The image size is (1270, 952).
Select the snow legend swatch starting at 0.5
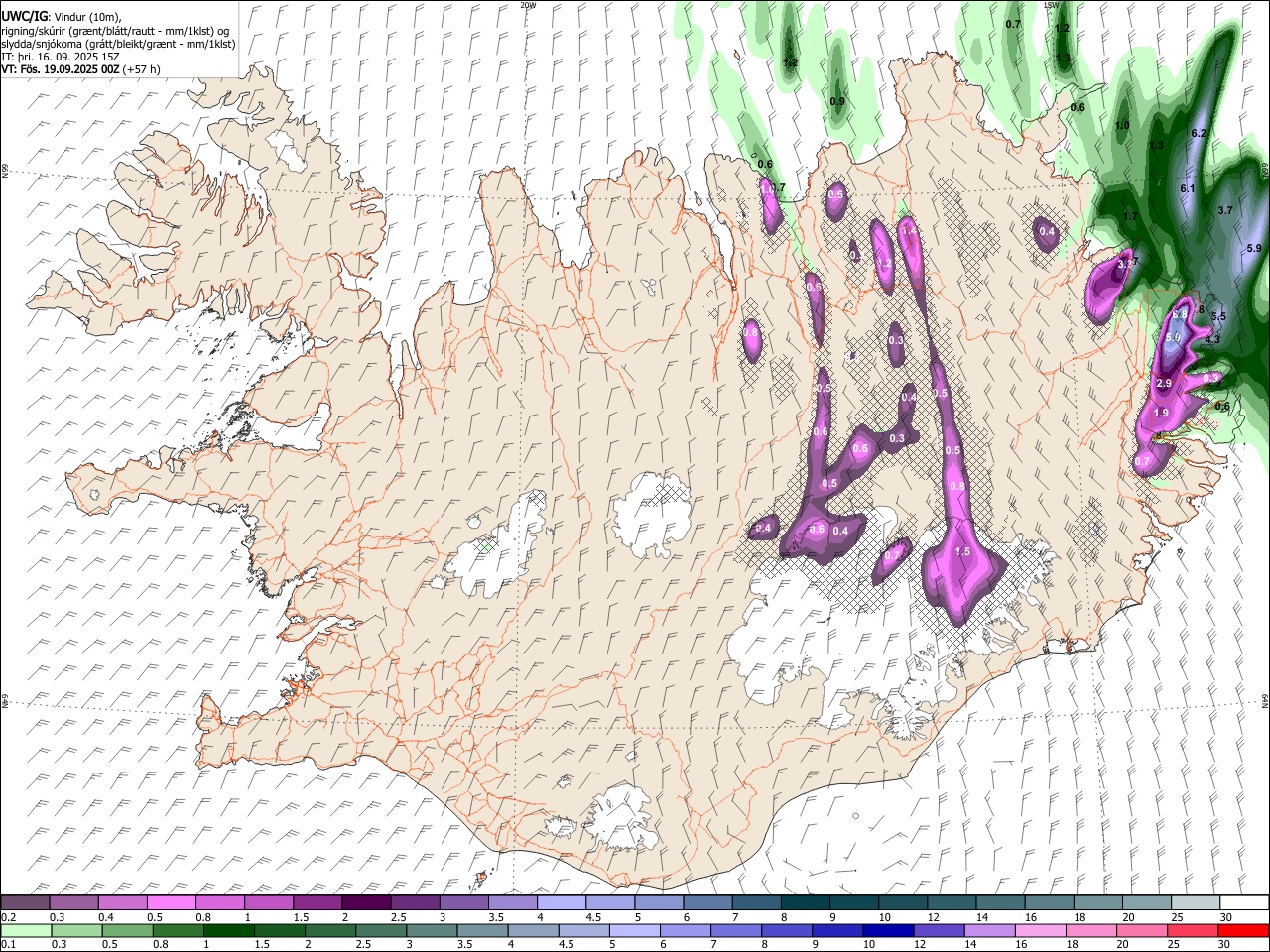[171, 903]
